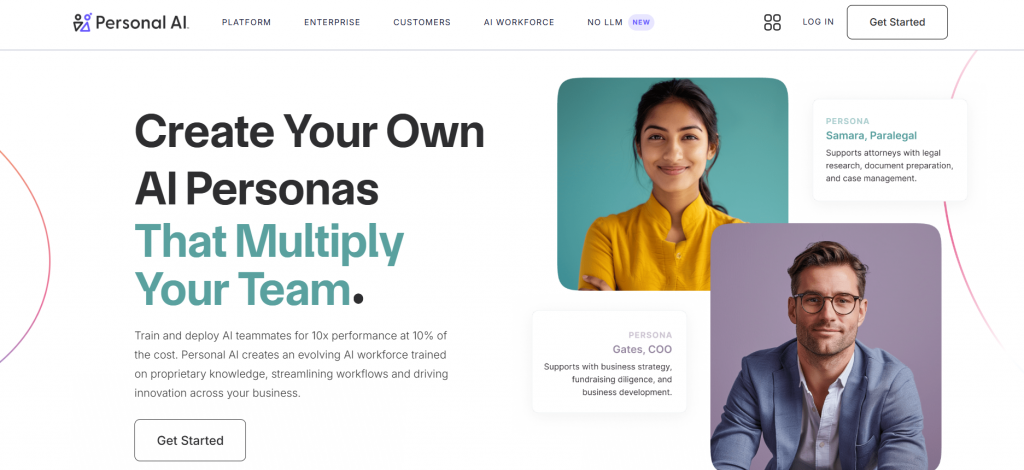Open the Gates, COO persona card
The width and height of the screenshot is (1024, 470).
609,362
